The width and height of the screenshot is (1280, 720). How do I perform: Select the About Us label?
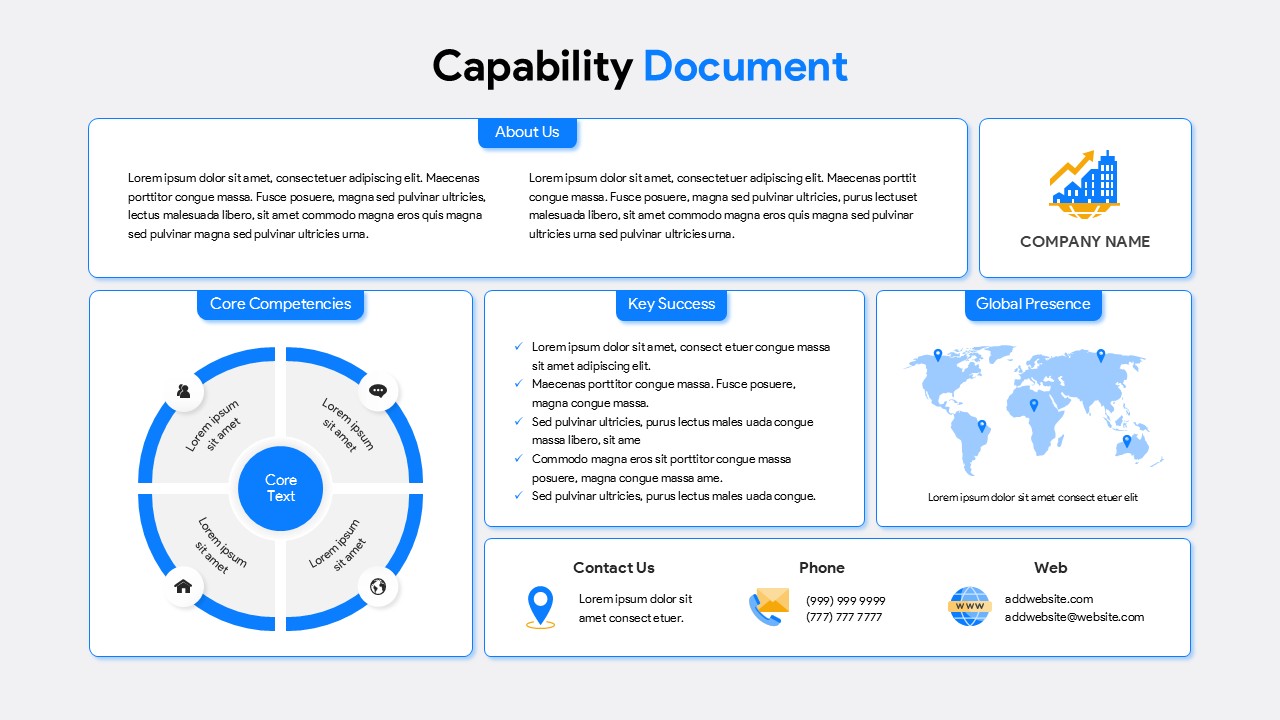point(527,132)
